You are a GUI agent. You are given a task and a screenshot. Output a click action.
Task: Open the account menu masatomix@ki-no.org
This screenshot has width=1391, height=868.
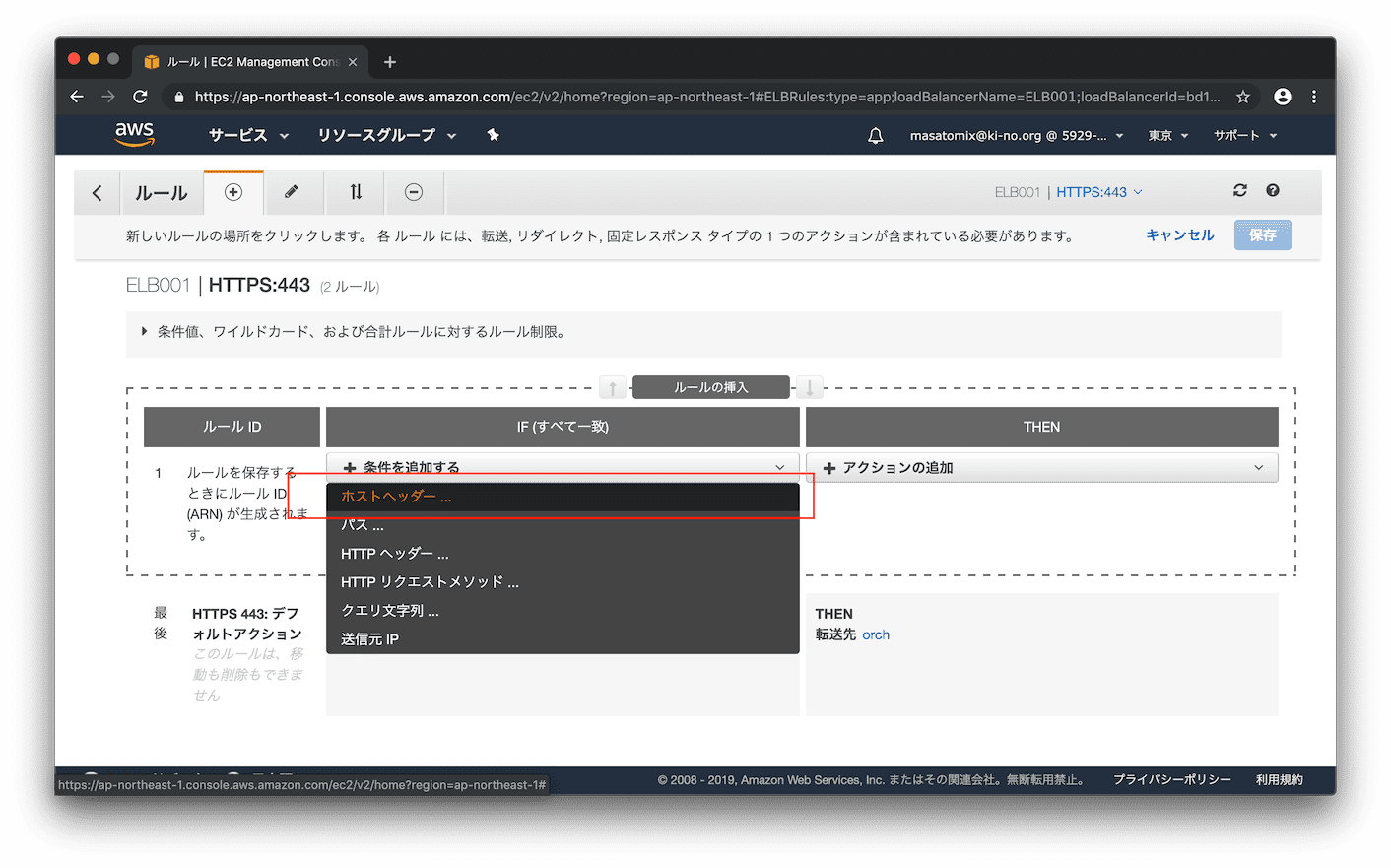pos(1017,136)
